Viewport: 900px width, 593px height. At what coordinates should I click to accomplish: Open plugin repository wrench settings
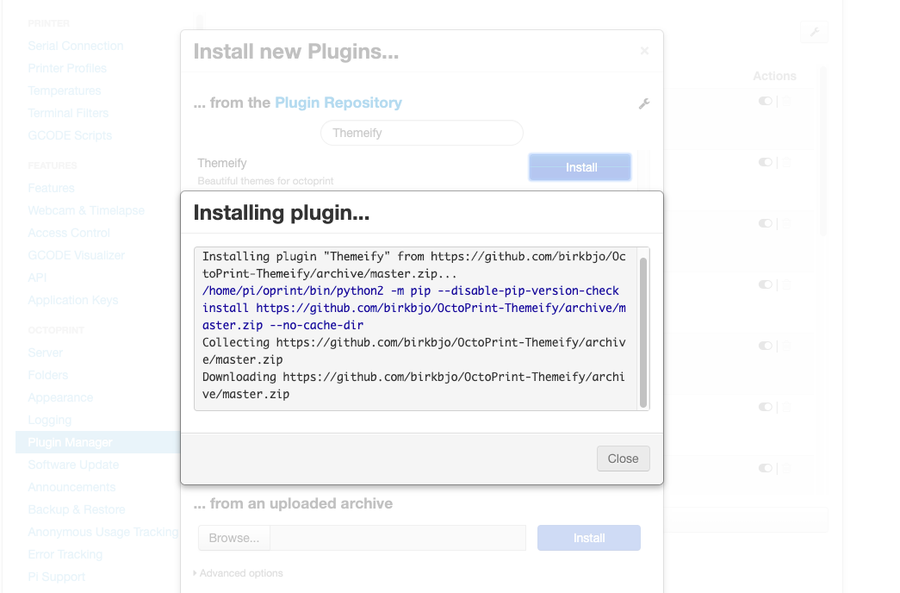point(644,104)
